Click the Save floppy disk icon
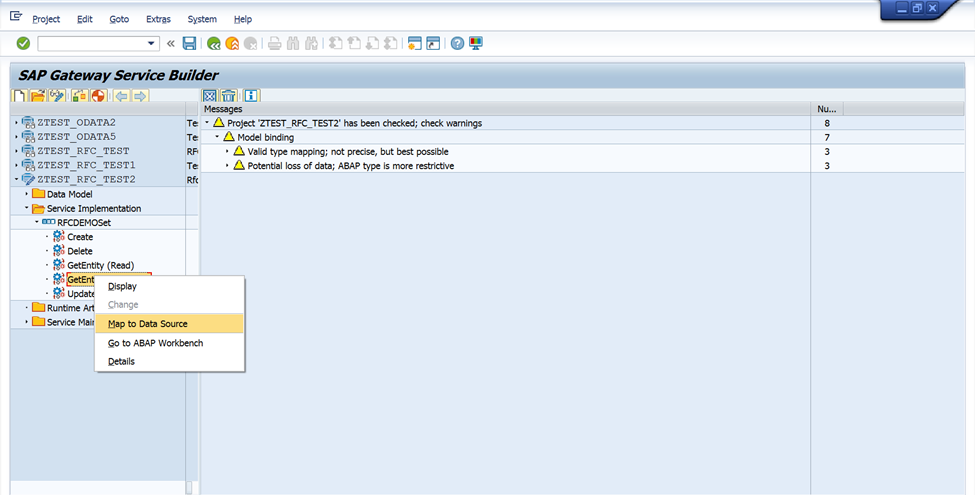This screenshot has width=975, height=495. 190,43
